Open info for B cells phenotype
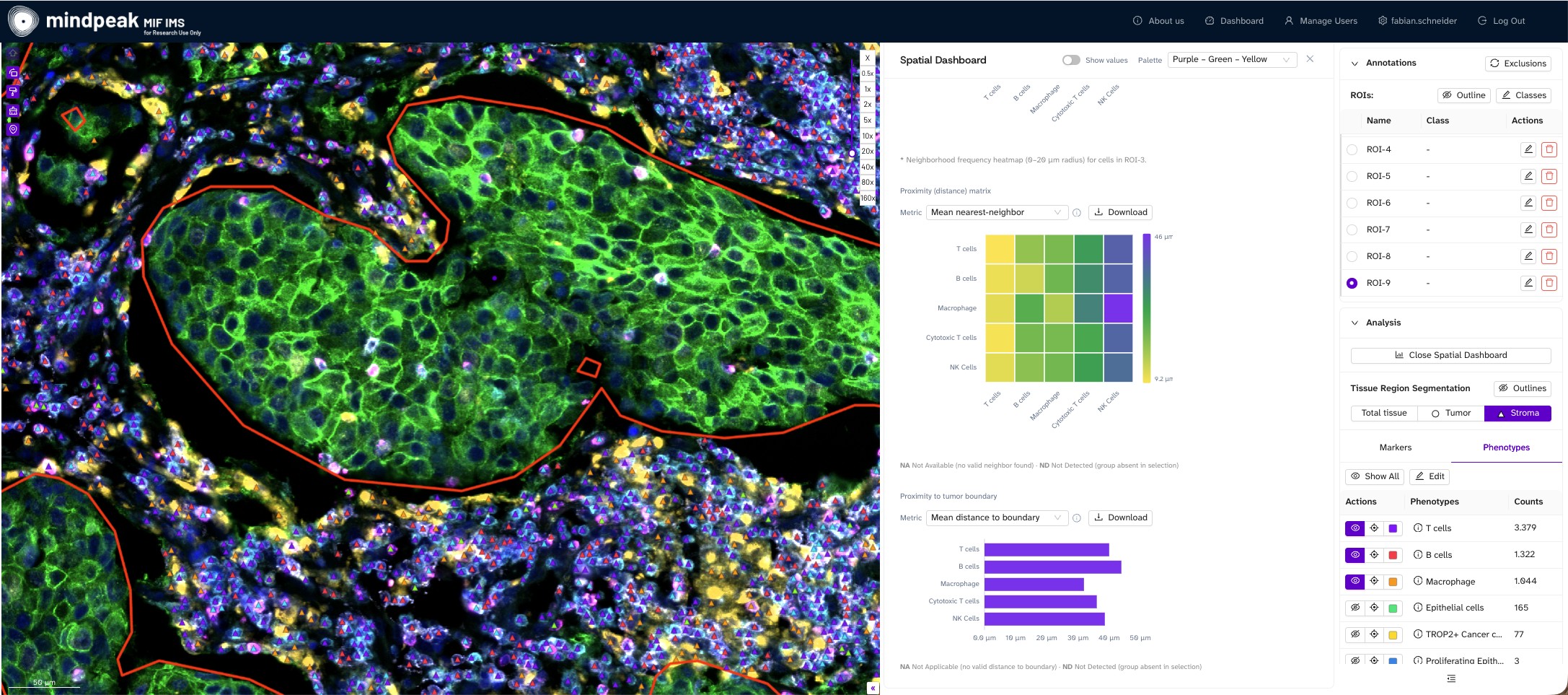This screenshot has height=695, width=1568. [1417, 554]
